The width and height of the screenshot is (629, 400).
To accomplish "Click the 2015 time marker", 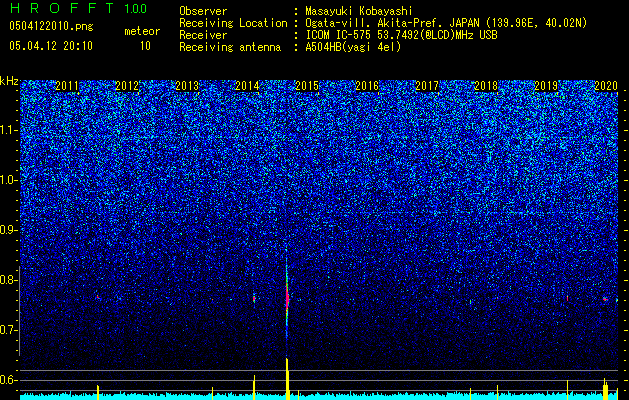I will (307, 85).
